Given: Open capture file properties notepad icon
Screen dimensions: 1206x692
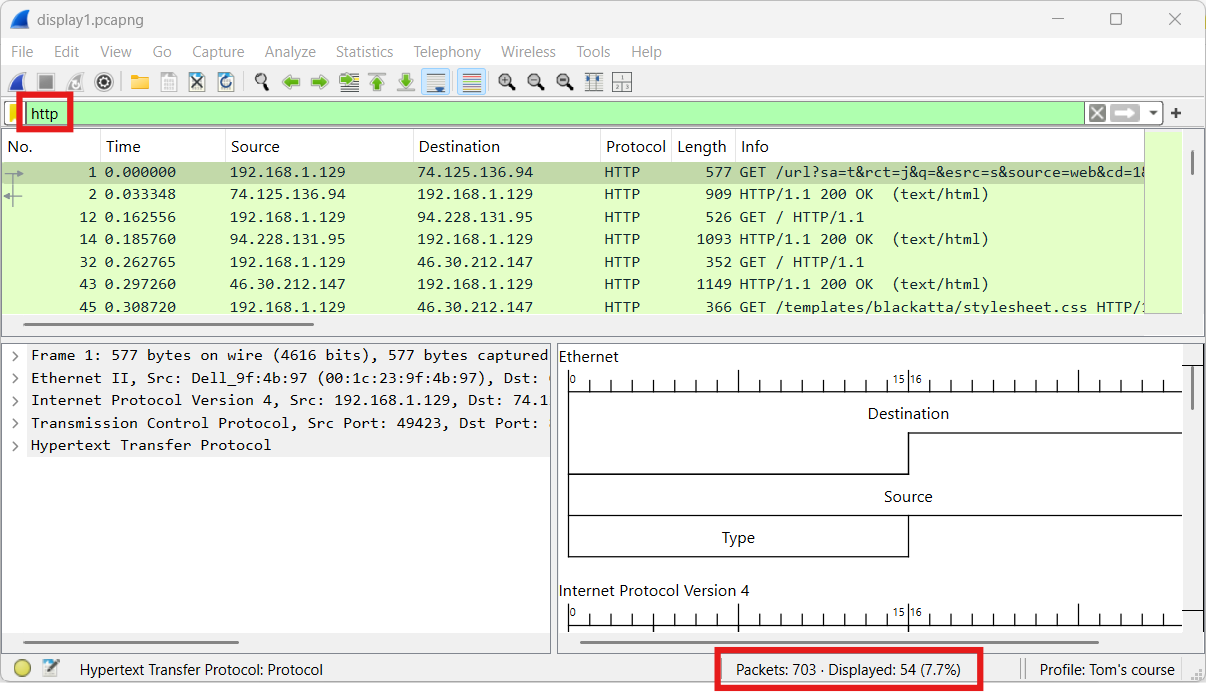Looking at the screenshot, I should tap(51, 669).
